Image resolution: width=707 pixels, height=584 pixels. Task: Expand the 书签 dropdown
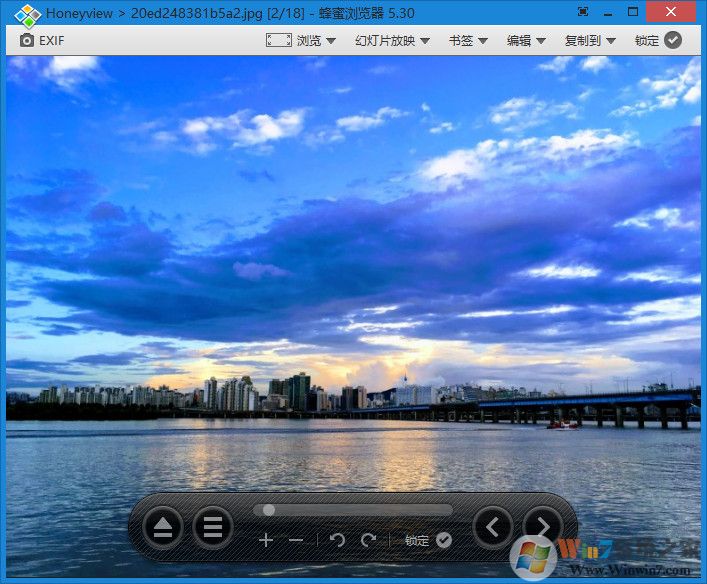click(467, 40)
